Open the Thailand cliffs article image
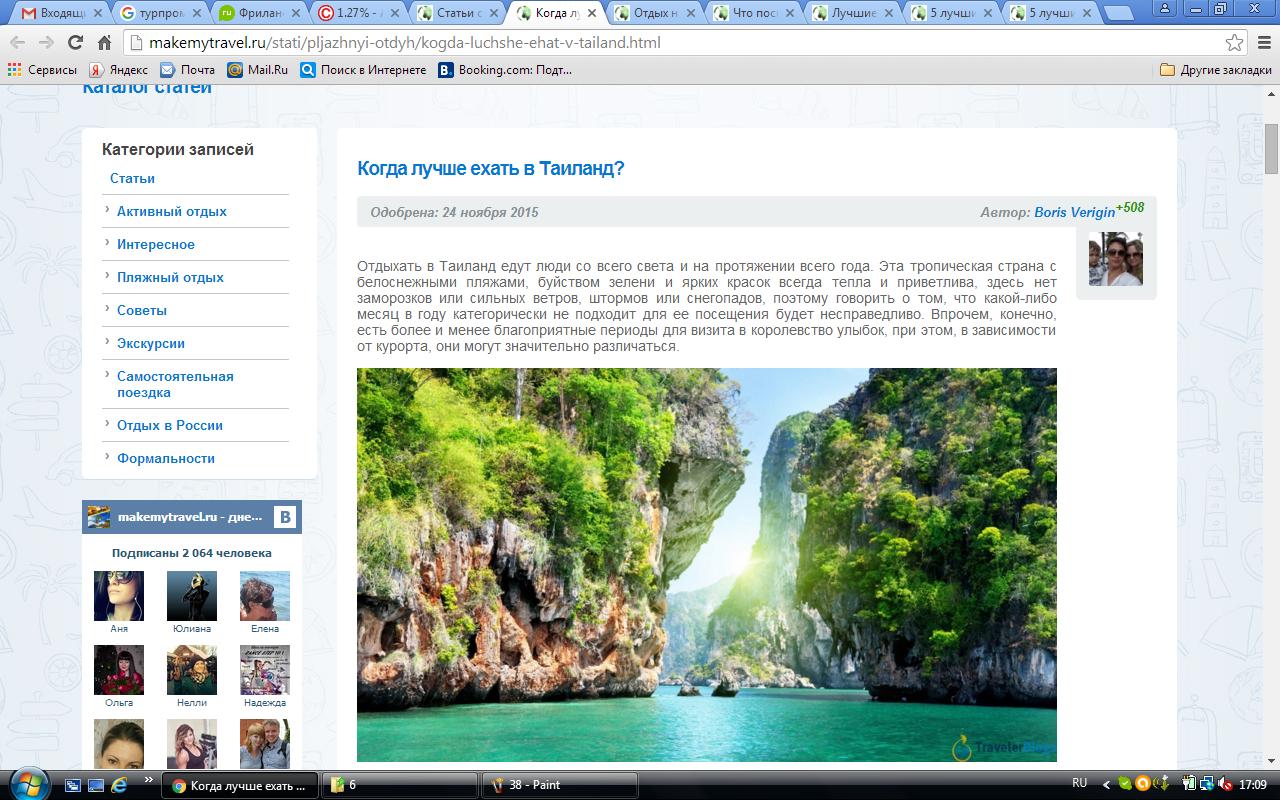Viewport: 1280px width, 800px height. (x=706, y=565)
